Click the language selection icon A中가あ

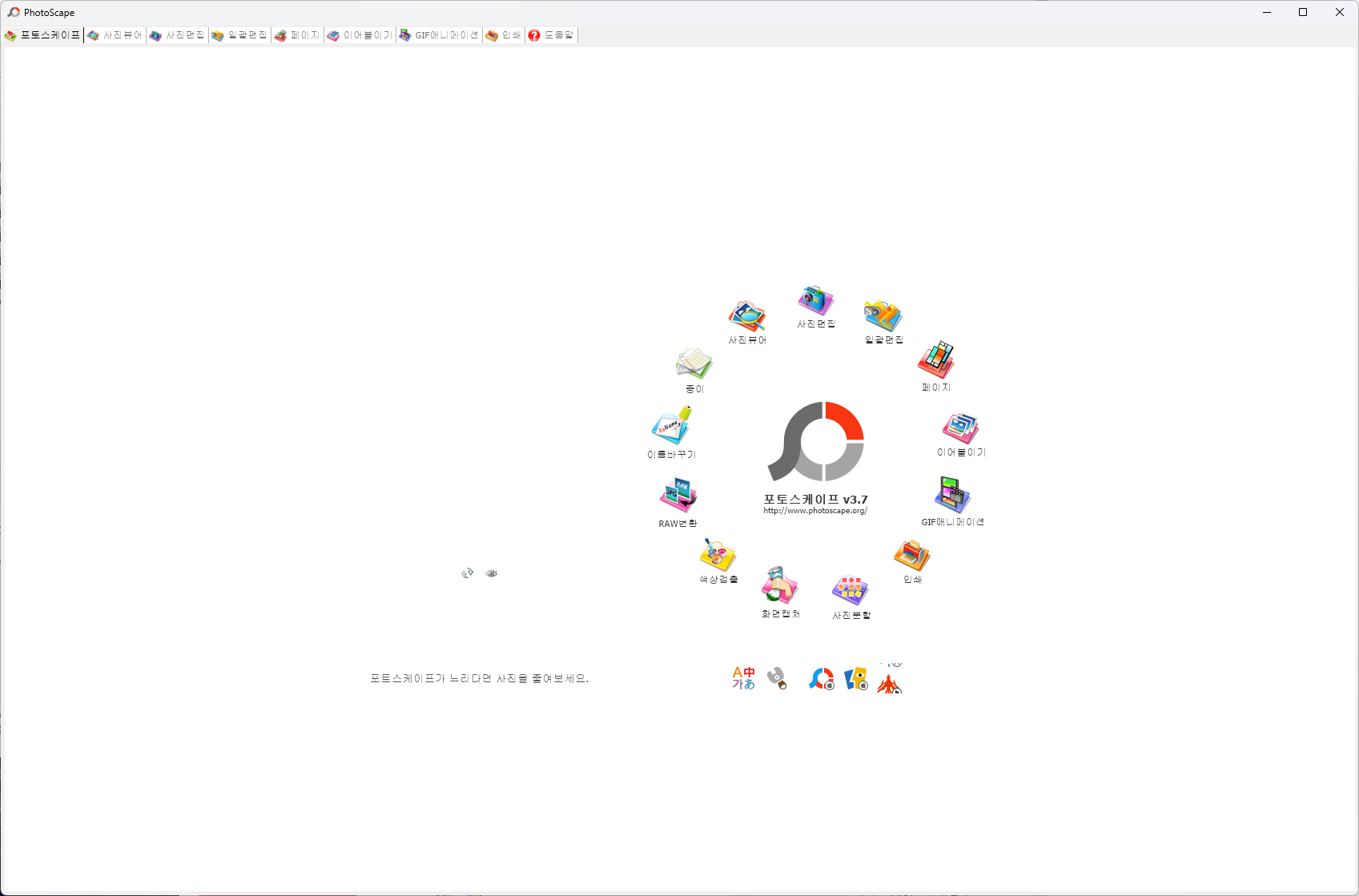pyautogui.click(x=743, y=678)
